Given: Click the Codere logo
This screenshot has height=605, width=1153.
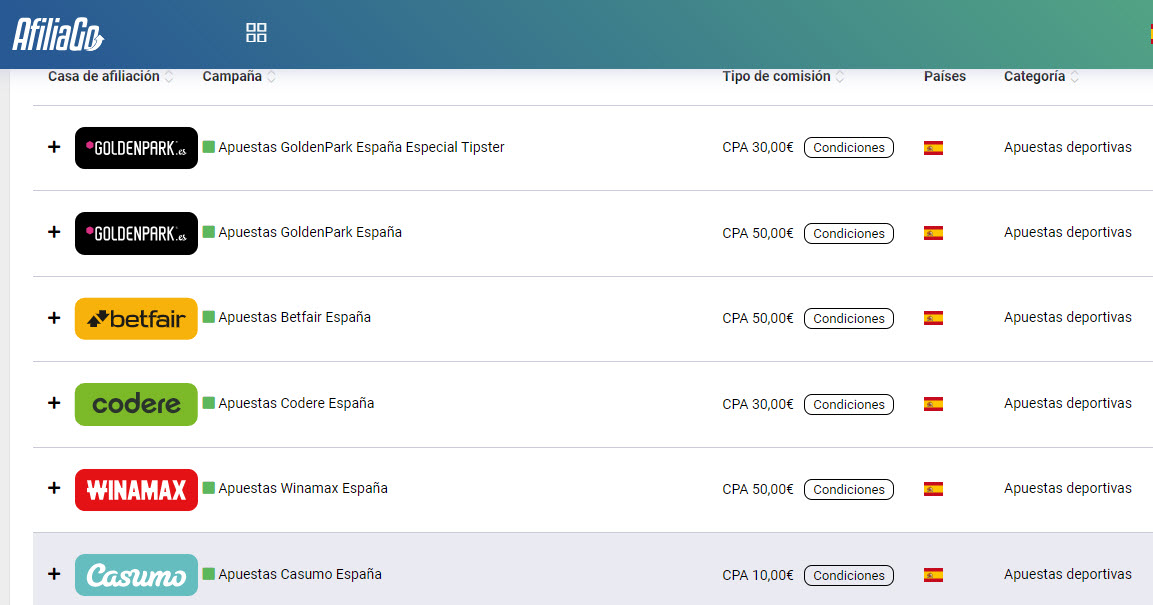Looking at the screenshot, I should pos(136,404).
